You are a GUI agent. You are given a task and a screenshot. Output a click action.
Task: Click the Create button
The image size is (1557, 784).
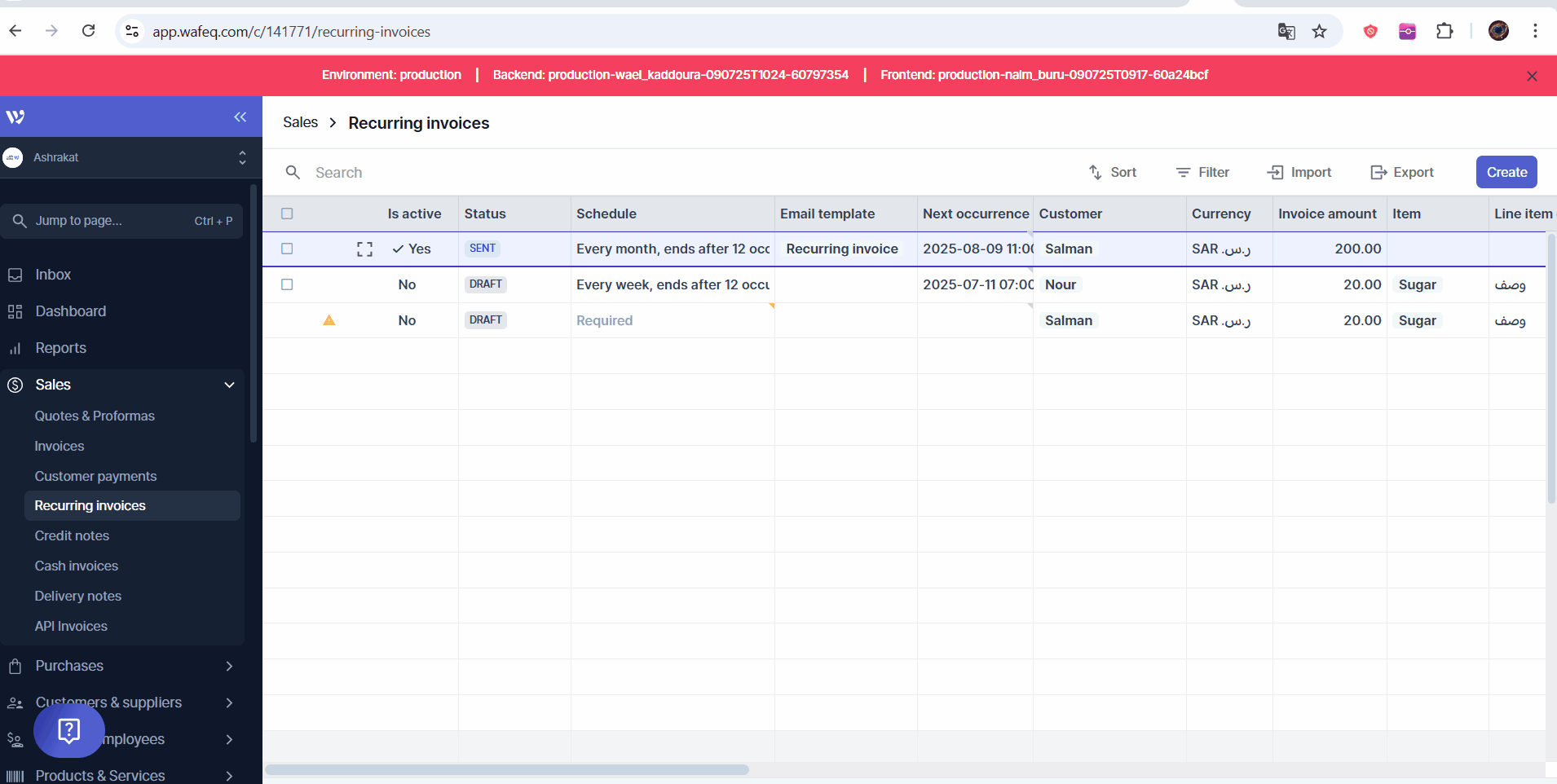(1506, 173)
